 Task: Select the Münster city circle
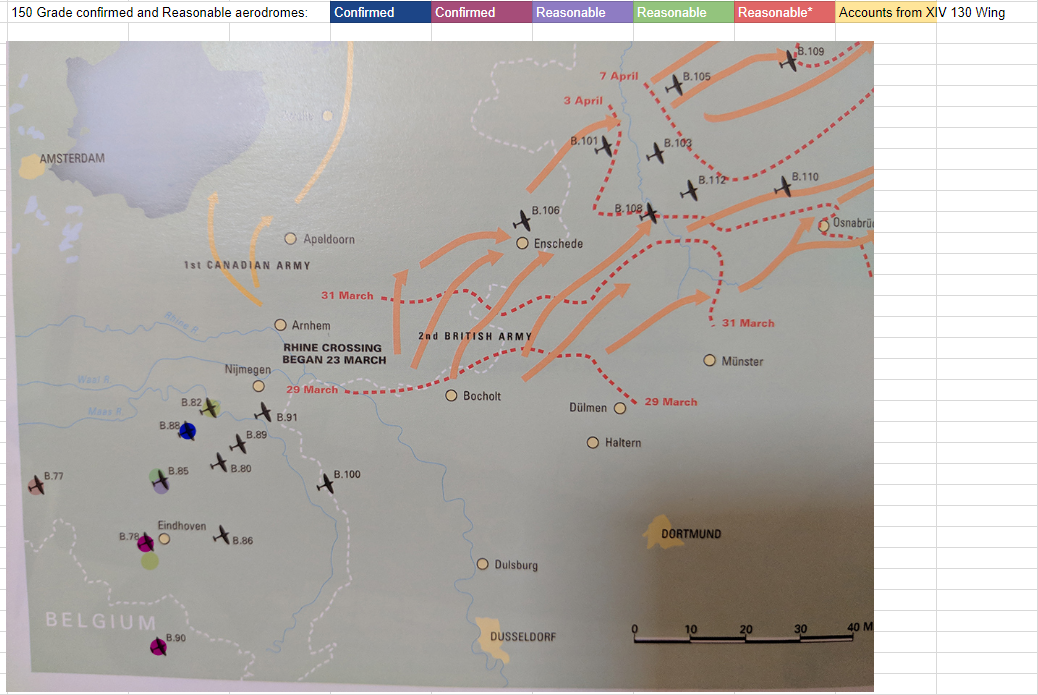pos(710,360)
